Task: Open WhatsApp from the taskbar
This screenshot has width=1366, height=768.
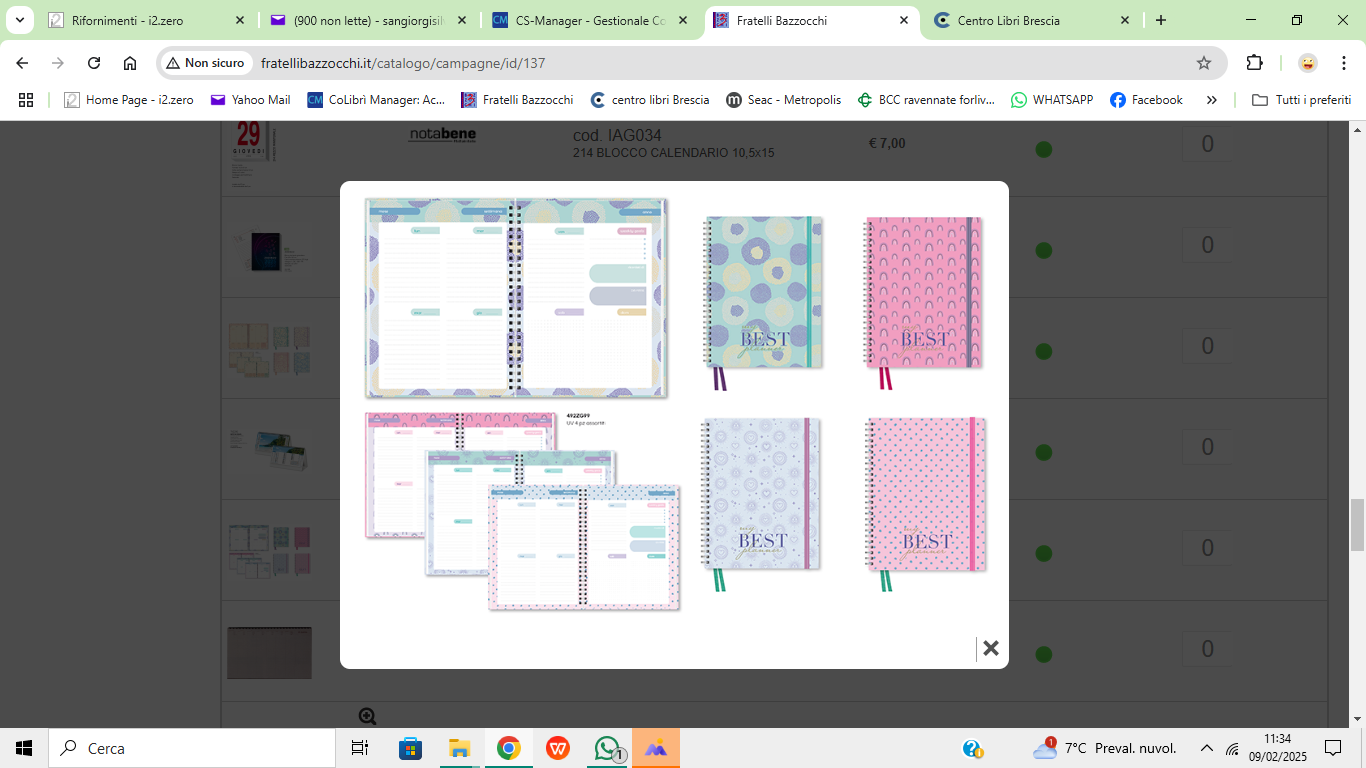Action: (607, 748)
